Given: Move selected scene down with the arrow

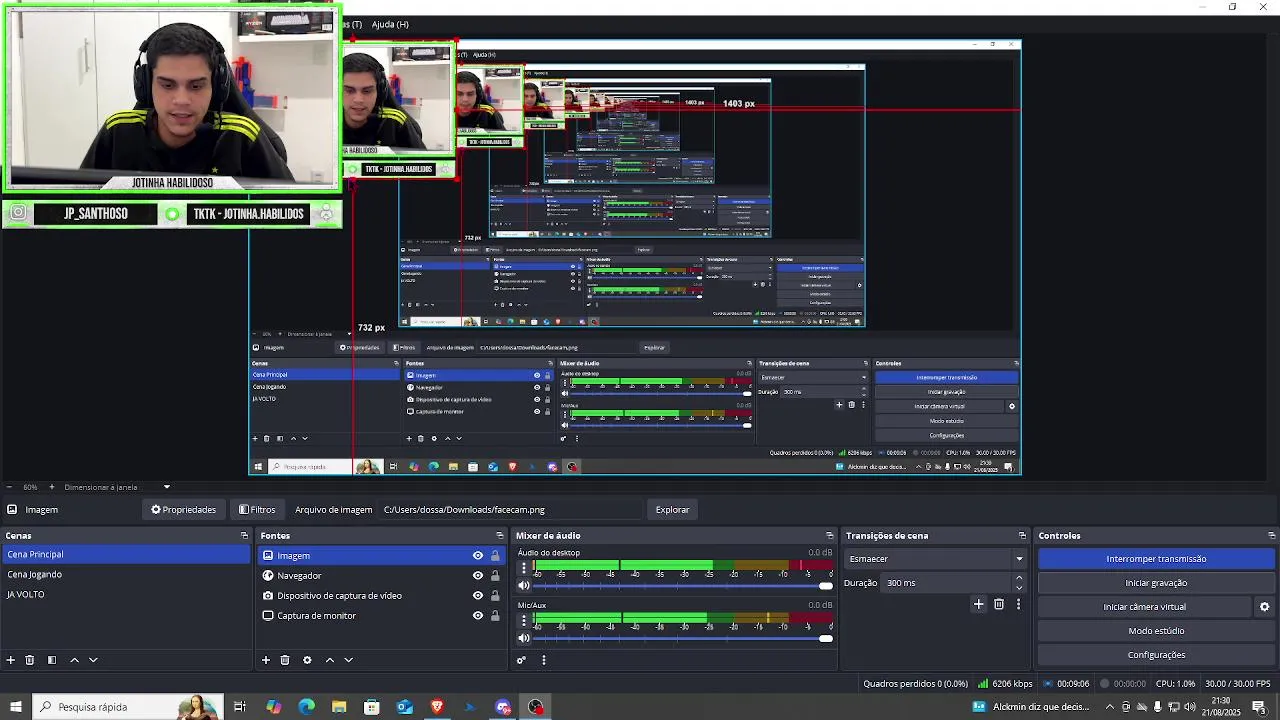Looking at the screenshot, I should tap(93, 660).
